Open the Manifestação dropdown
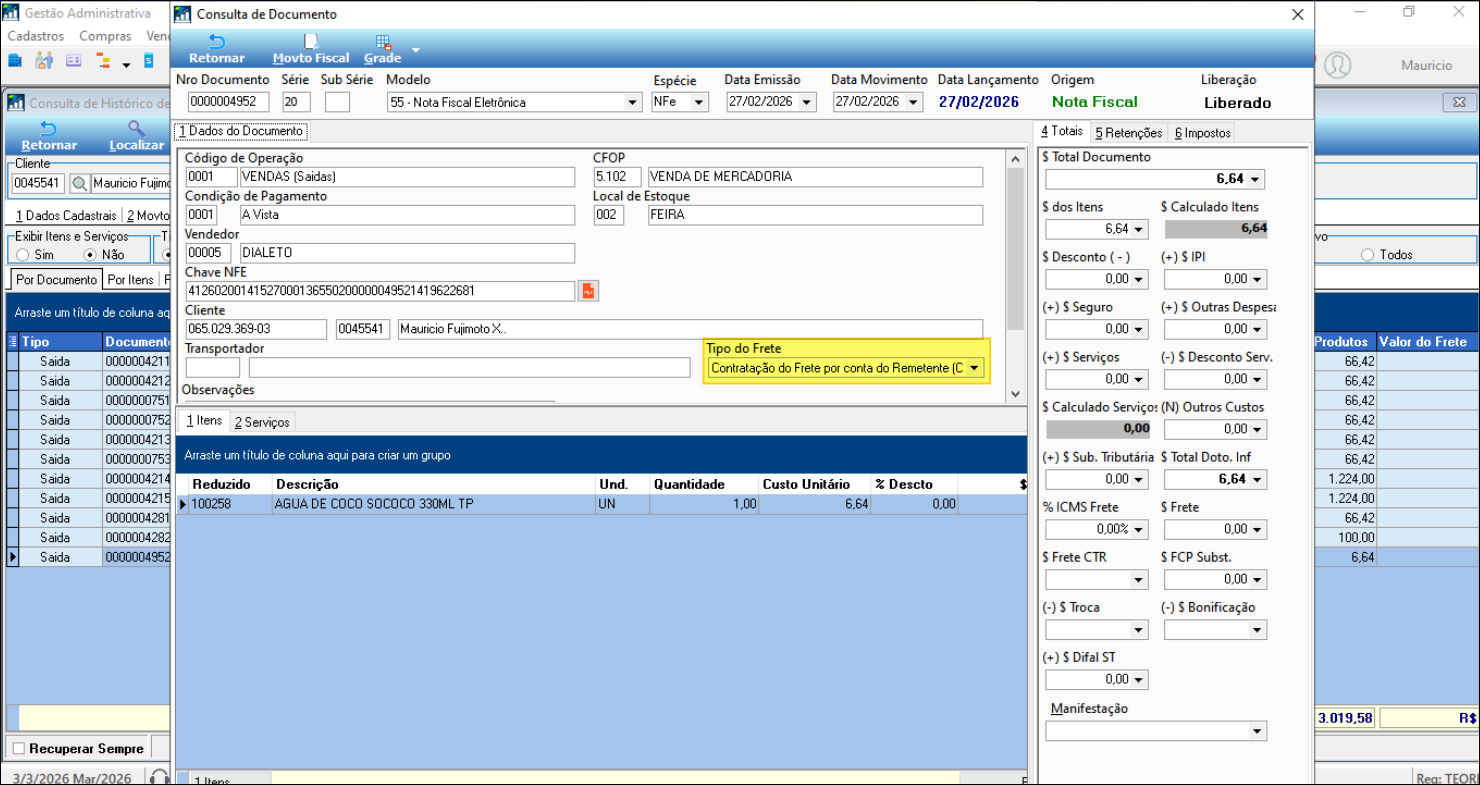Viewport: 1480px width, 785px height. click(1256, 732)
